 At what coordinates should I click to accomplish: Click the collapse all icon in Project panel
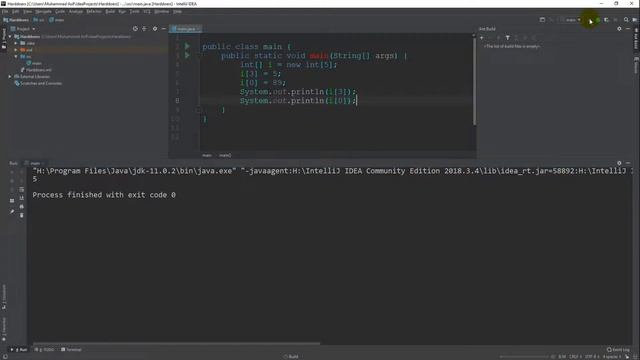click(144, 29)
